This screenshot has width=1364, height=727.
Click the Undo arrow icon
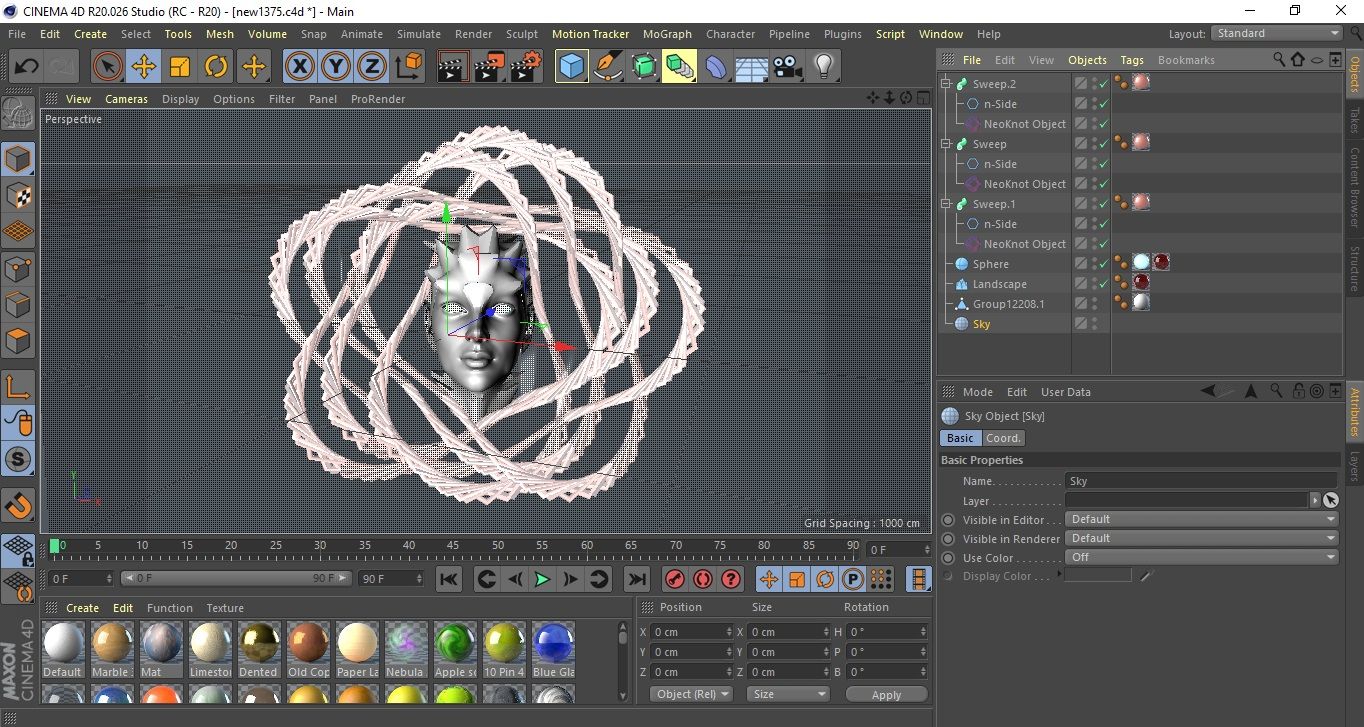[27, 67]
